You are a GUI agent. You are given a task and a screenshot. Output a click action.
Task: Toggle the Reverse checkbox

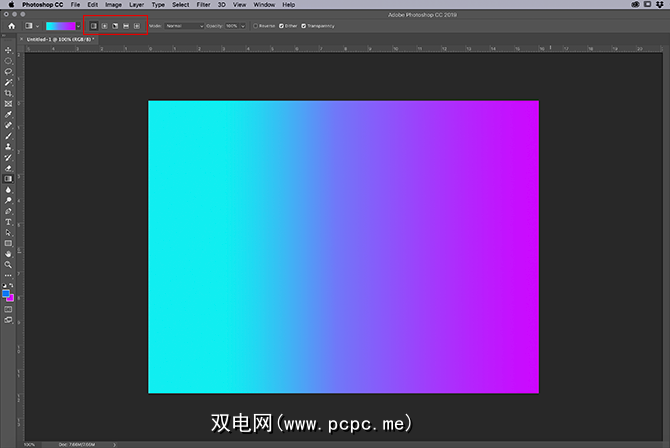(x=255, y=25)
